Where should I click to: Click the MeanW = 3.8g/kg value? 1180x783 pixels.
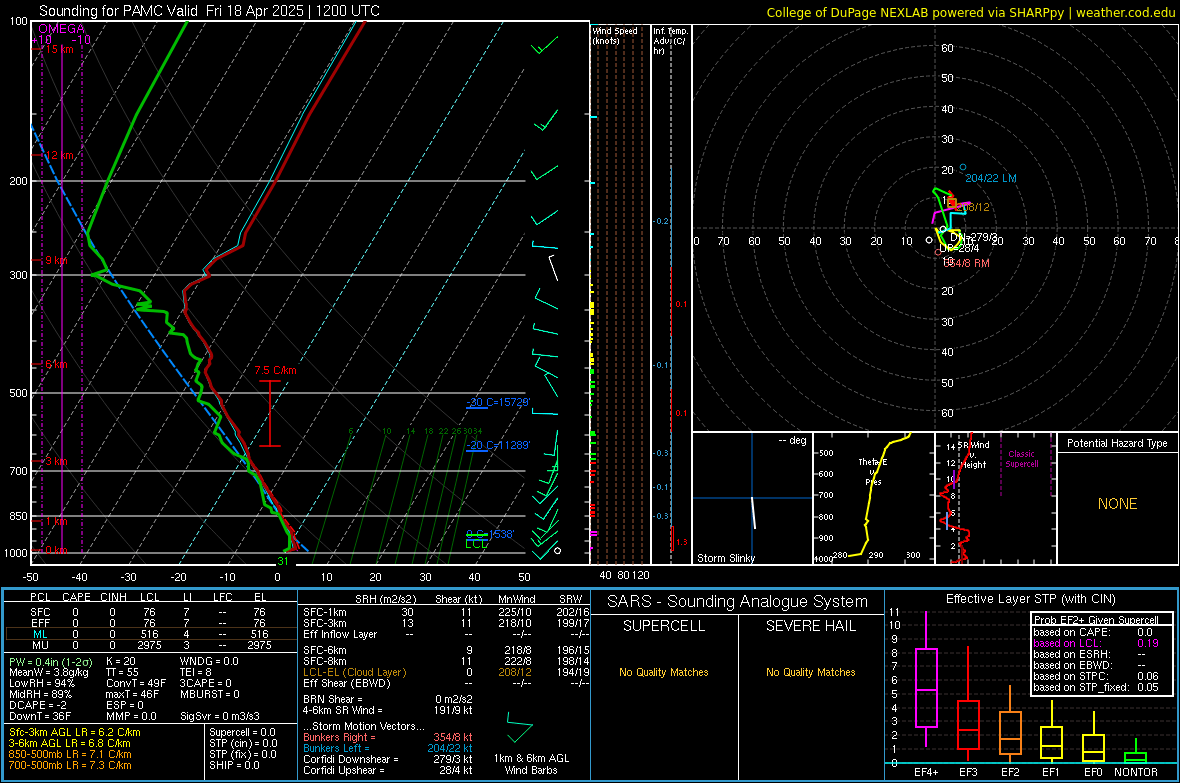[x=49, y=672]
